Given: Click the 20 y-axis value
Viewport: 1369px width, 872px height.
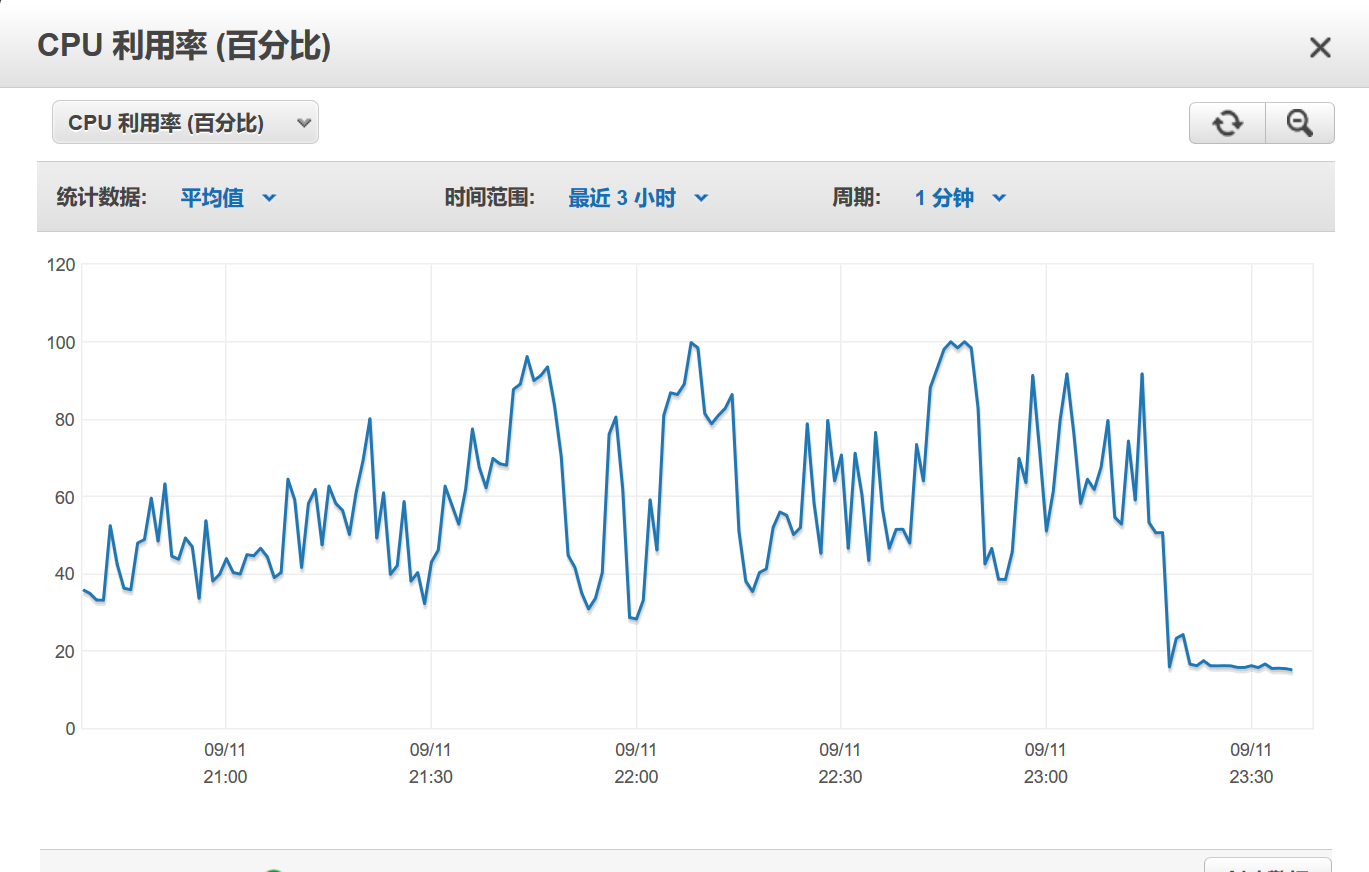Looking at the screenshot, I should 66,652.
